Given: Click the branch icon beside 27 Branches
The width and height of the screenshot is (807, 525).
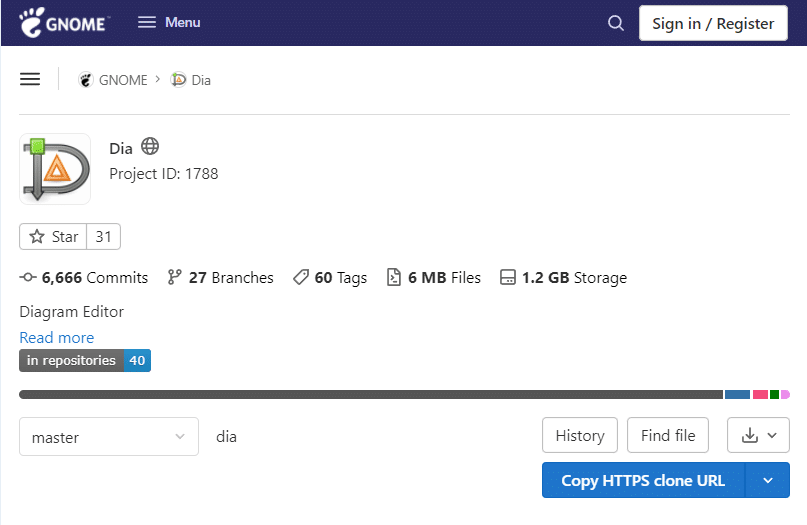Looking at the screenshot, I should tap(174, 277).
